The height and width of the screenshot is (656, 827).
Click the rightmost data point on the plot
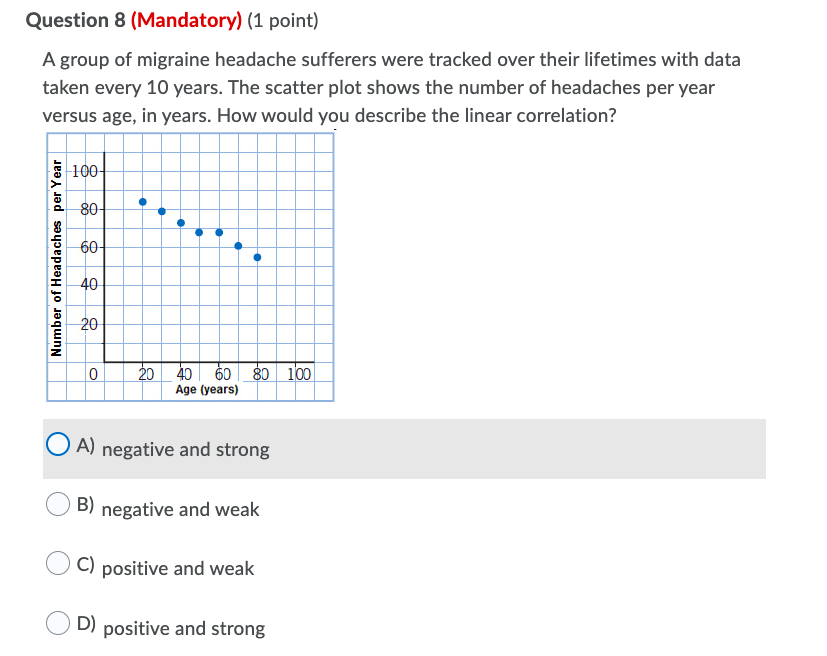click(258, 257)
